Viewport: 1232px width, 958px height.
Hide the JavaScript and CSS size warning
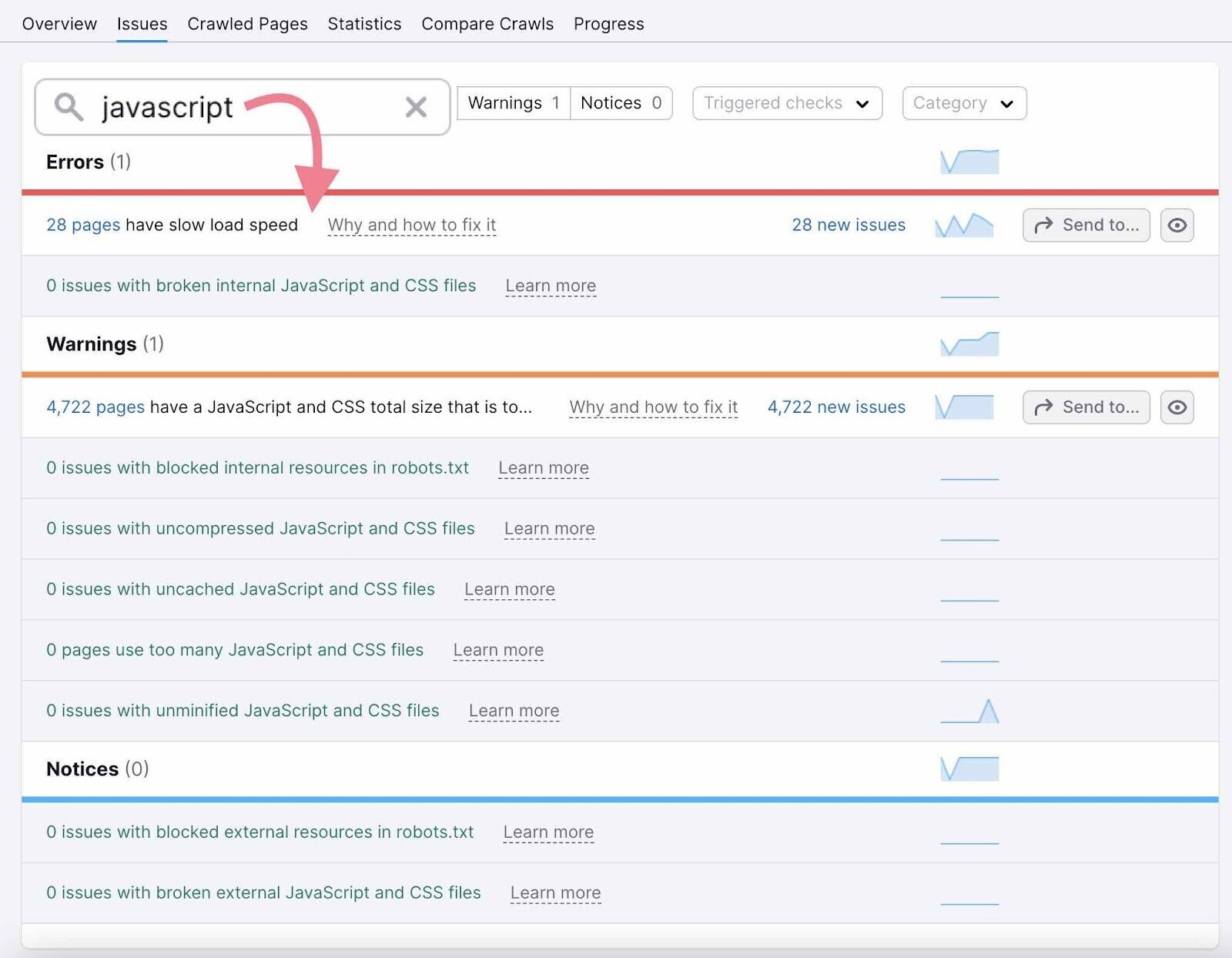[x=1177, y=407]
